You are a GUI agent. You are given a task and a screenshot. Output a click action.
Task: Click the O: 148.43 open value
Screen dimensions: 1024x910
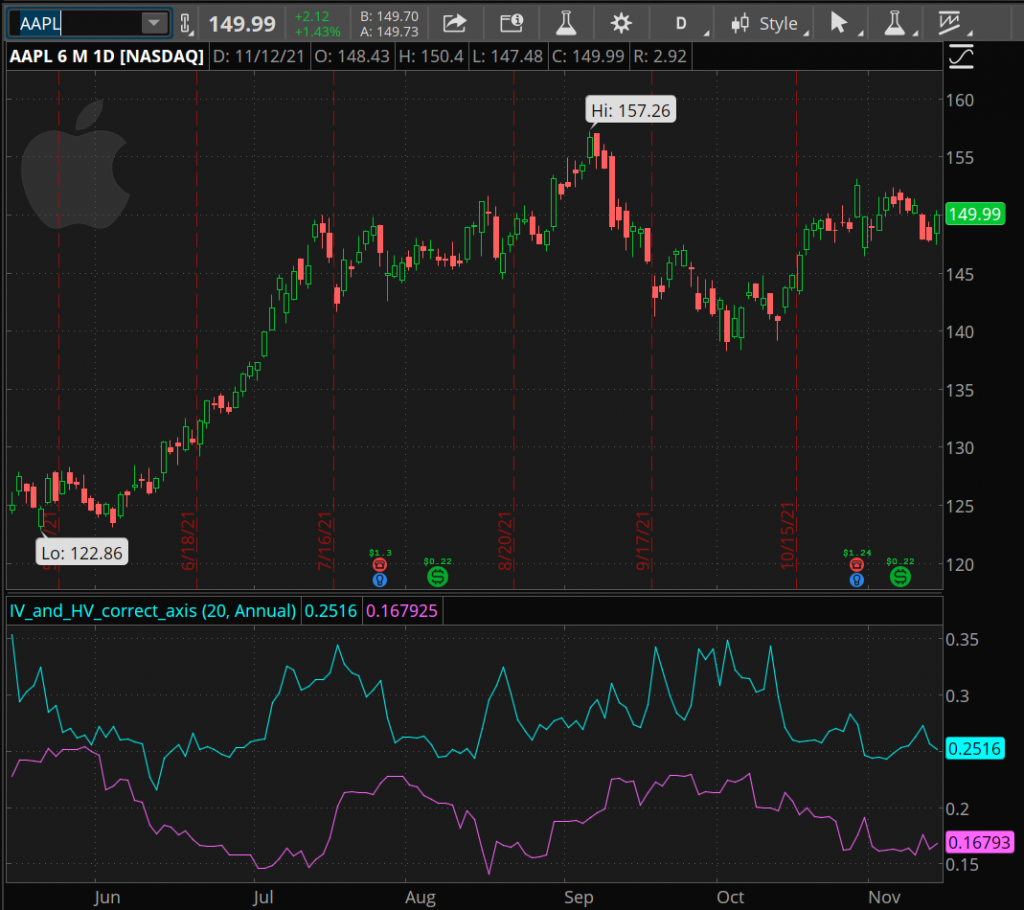pyautogui.click(x=352, y=56)
